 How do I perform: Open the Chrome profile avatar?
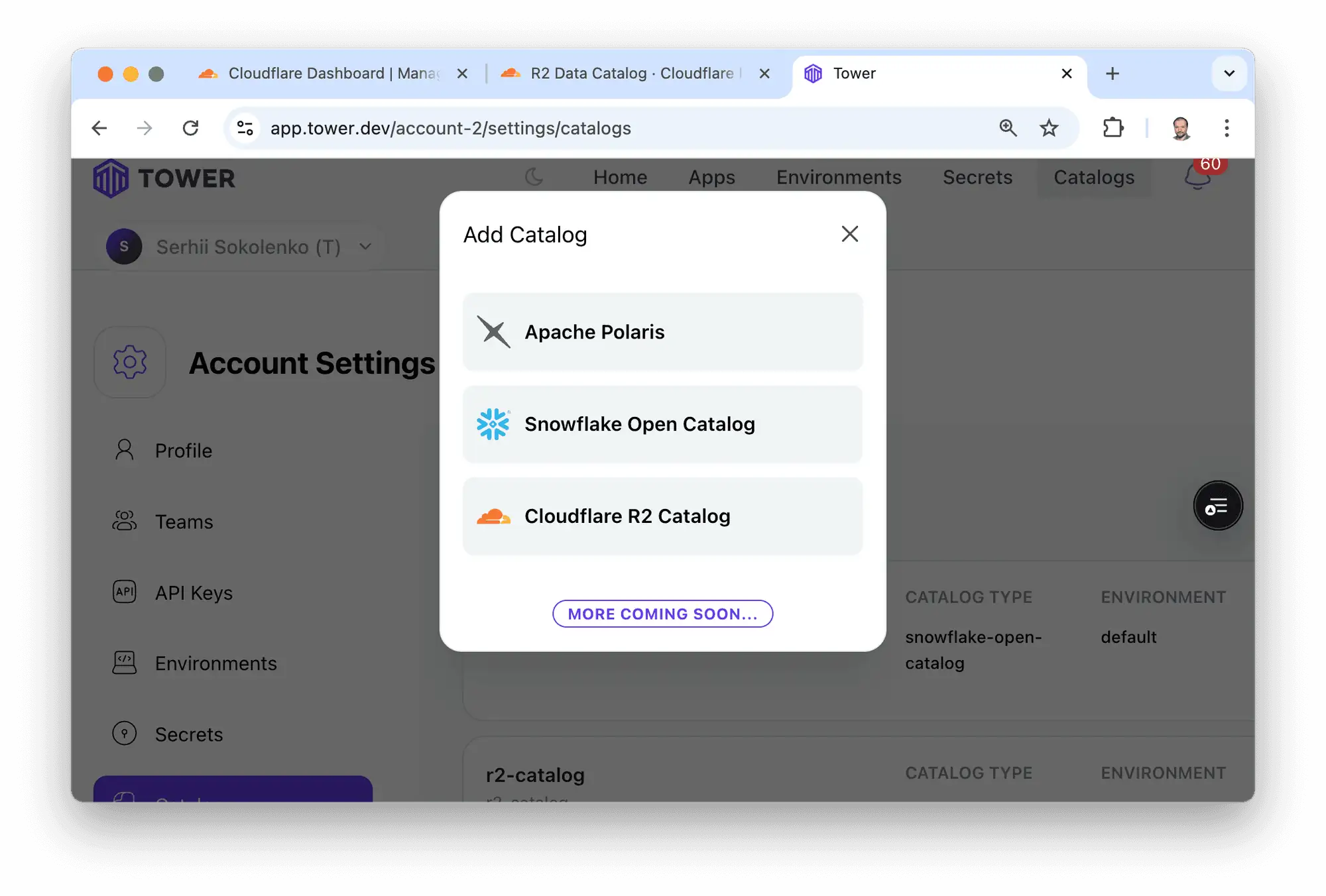[x=1181, y=128]
